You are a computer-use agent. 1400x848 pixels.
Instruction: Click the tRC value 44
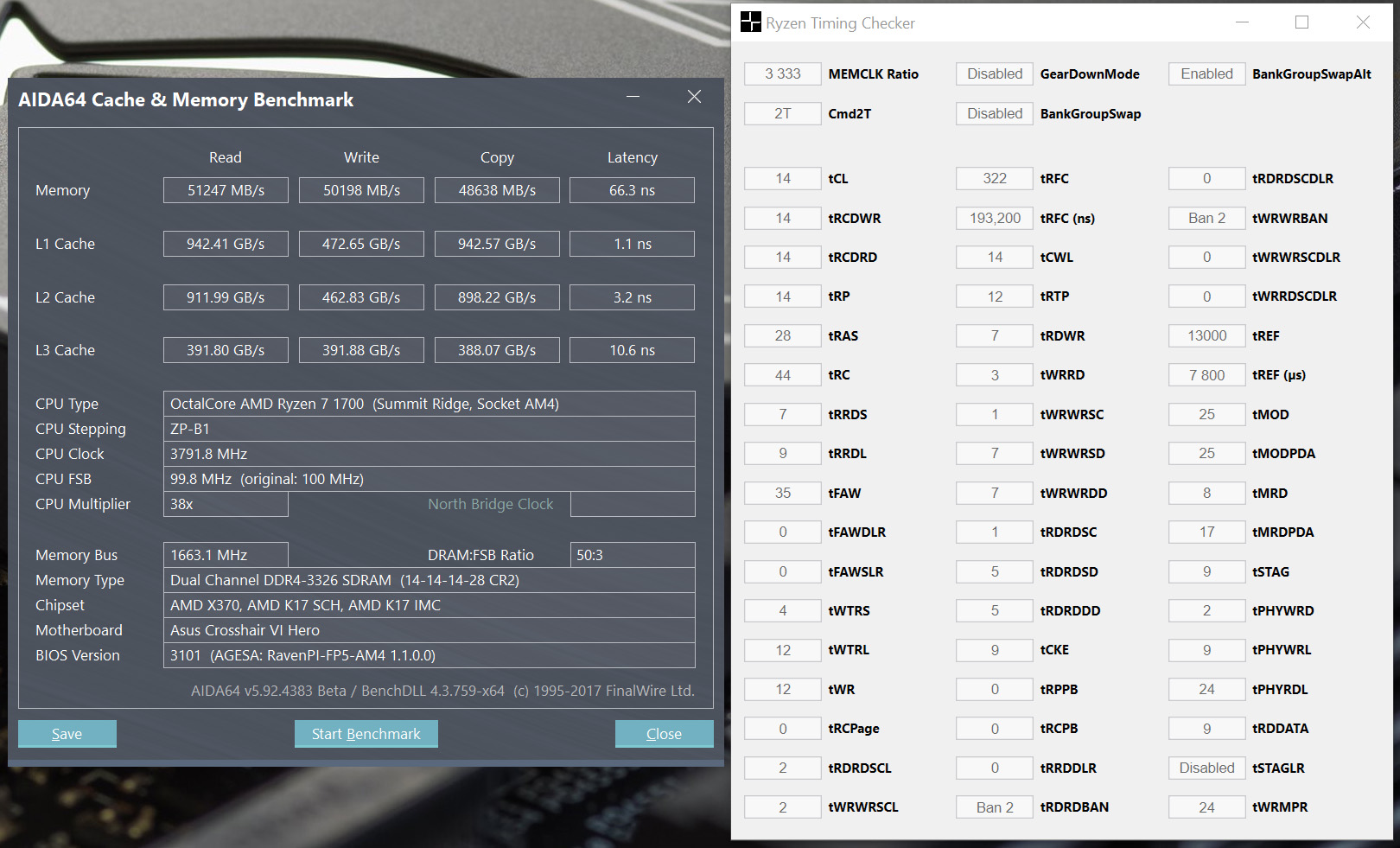(783, 375)
